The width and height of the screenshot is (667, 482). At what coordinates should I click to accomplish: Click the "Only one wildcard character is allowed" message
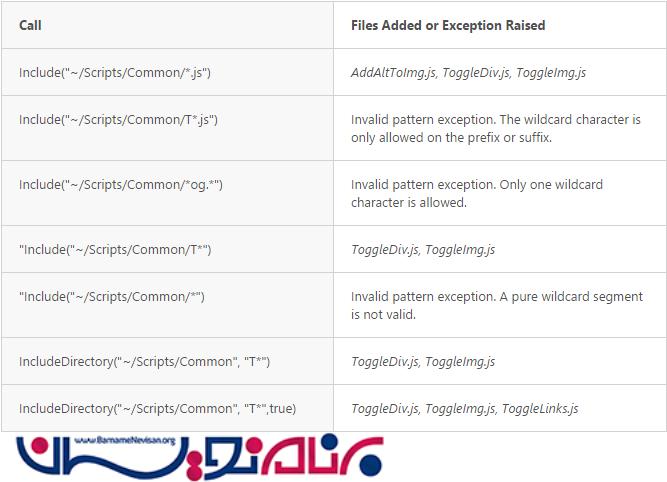[x=476, y=194]
